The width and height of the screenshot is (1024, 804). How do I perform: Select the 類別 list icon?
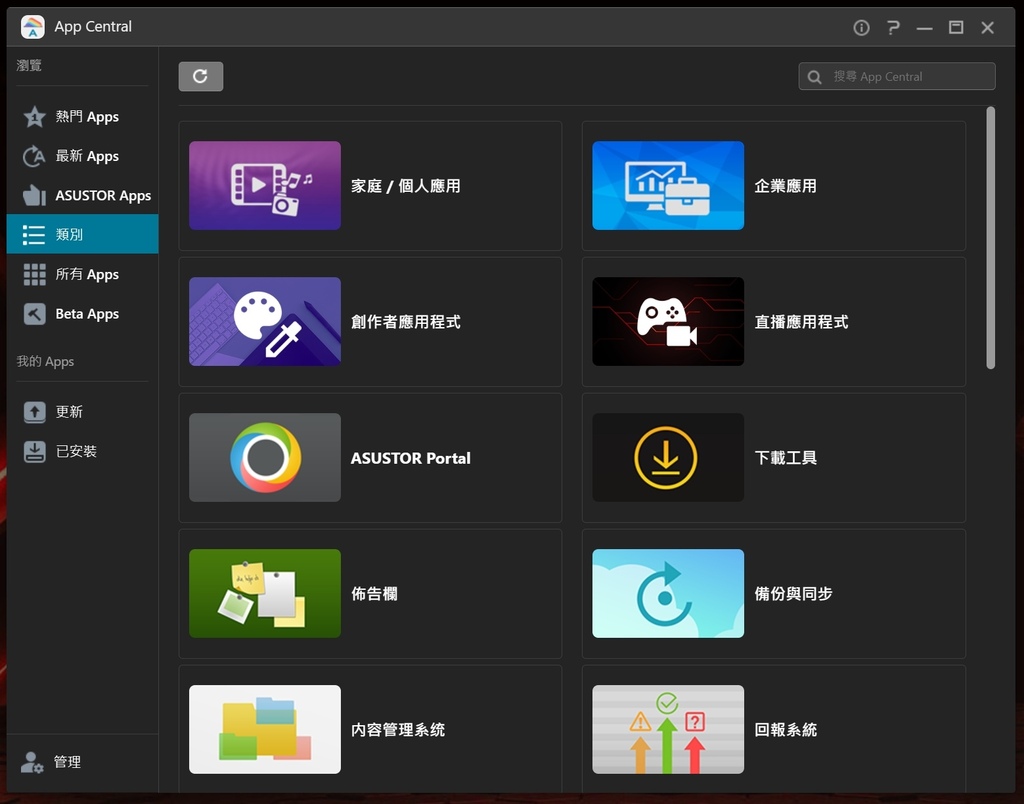tap(34, 234)
